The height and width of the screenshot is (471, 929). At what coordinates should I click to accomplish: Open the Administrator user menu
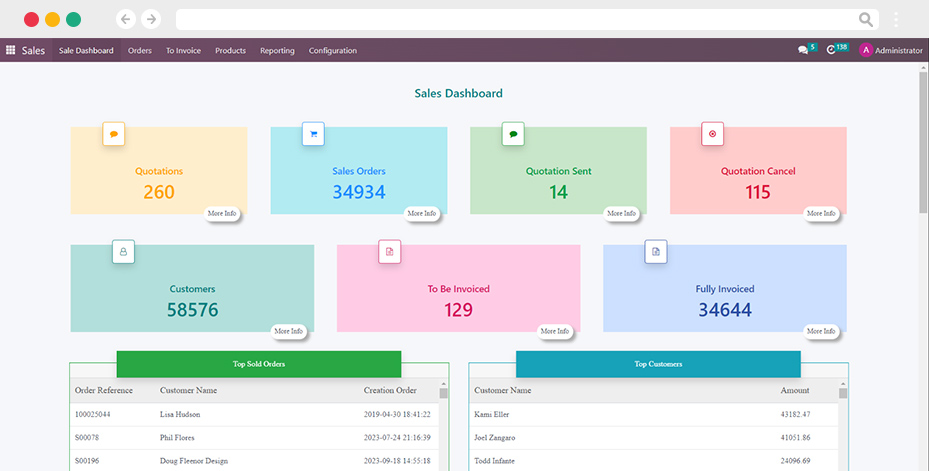tap(891, 50)
